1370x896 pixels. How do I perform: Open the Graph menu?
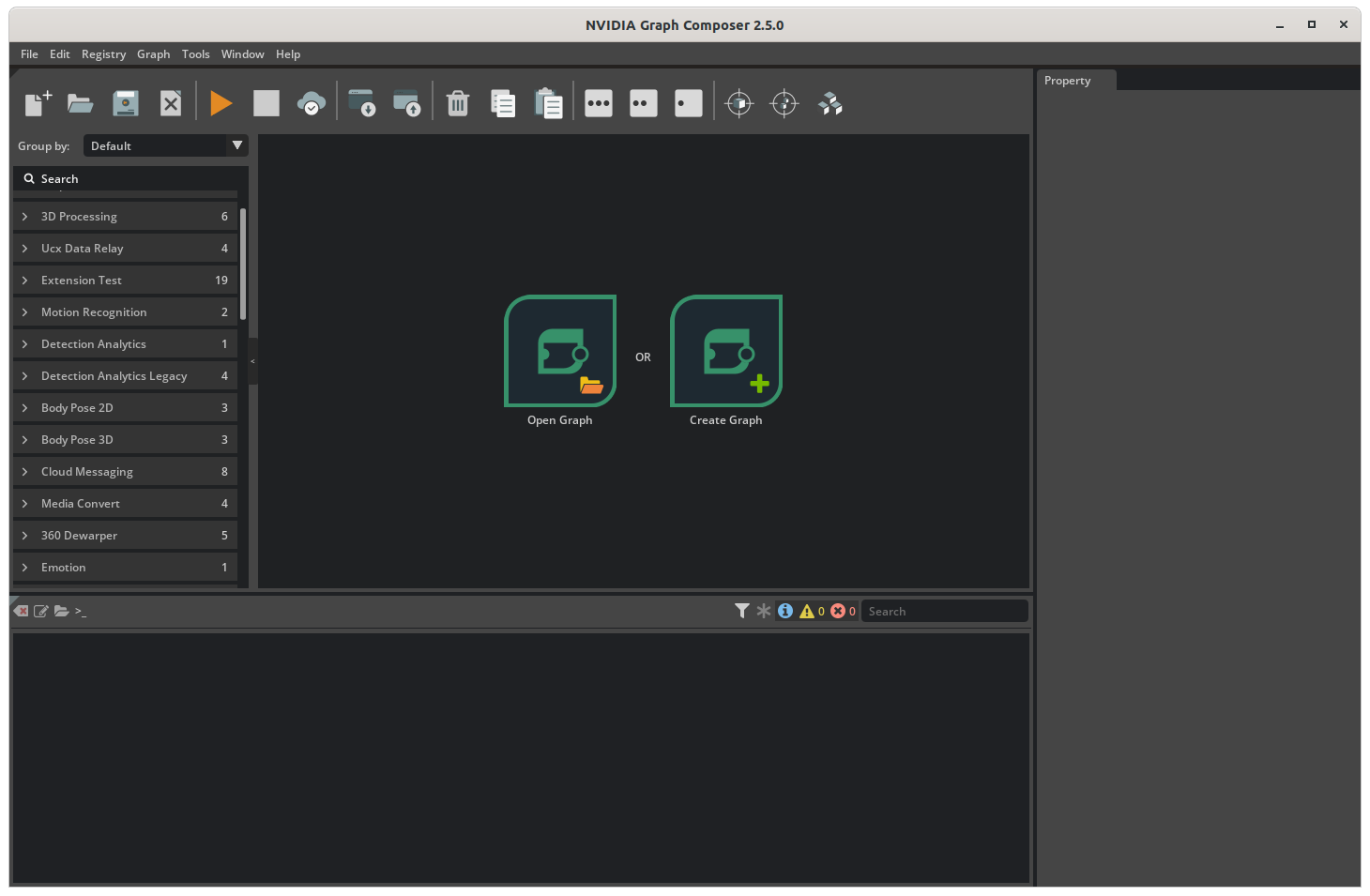point(154,54)
